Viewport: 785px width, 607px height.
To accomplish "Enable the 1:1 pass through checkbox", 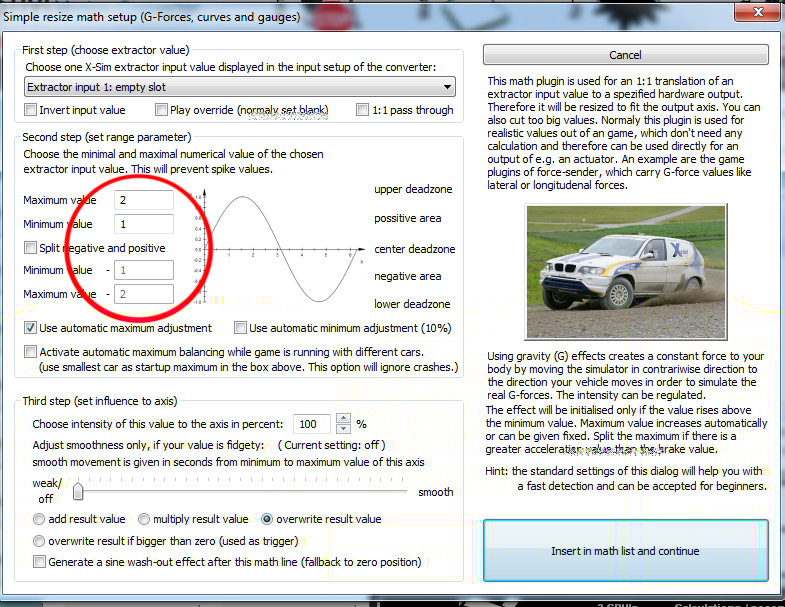I will point(363,110).
